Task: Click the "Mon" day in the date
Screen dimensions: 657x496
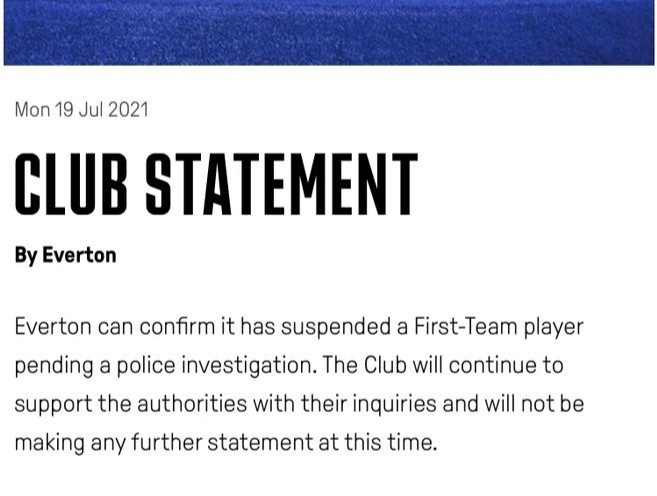Action: pyautogui.click(x=32, y=109)
